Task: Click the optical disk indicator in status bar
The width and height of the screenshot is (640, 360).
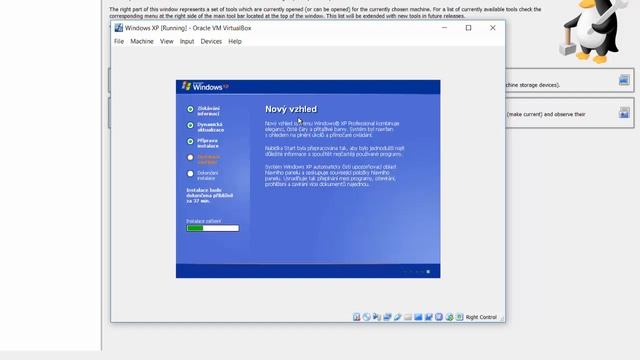Action: (367, 317)
